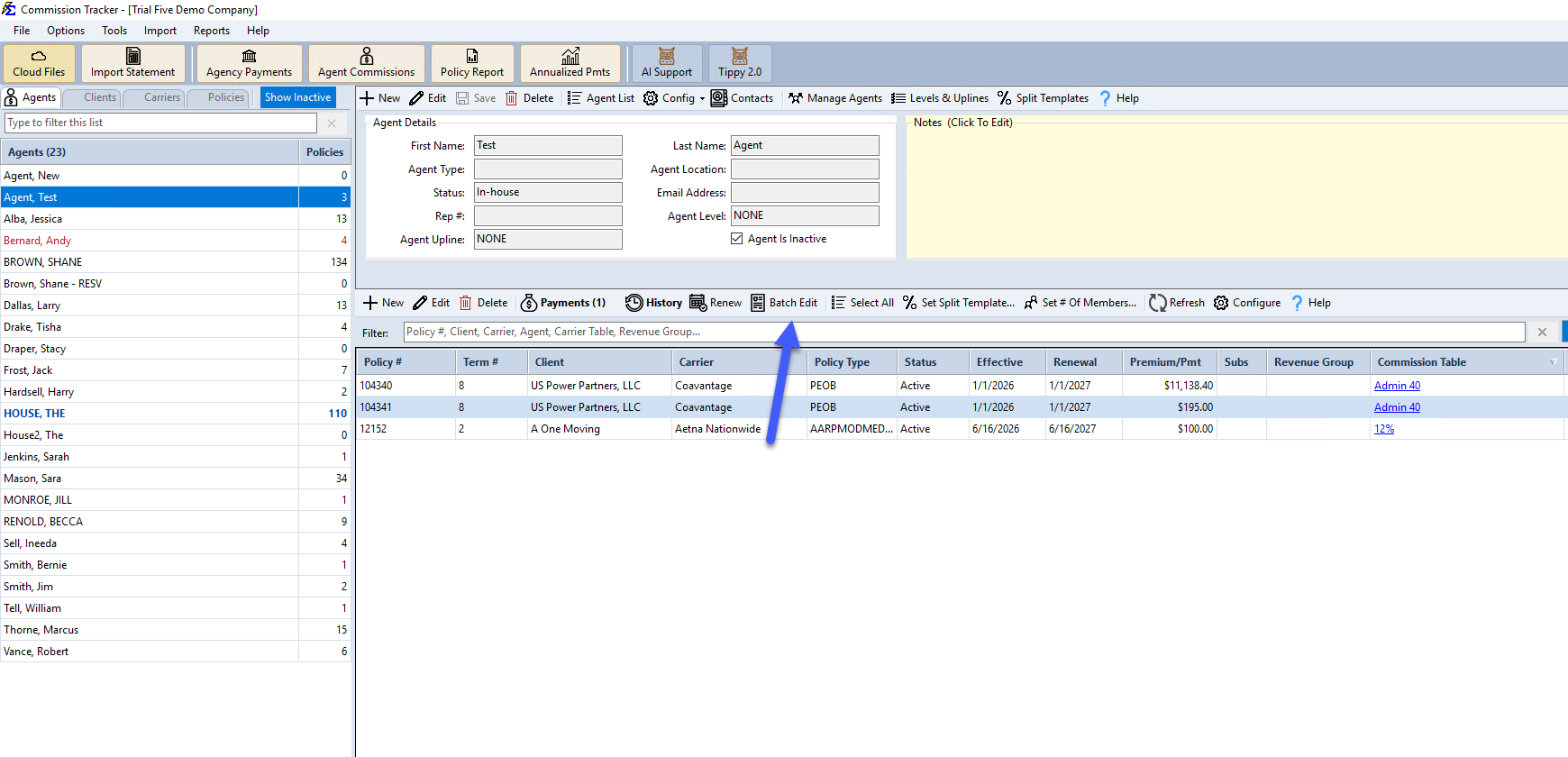This screenshot has width=1568, height=757.
Task: Refresh the policies grid
Action: (1177, 303)
